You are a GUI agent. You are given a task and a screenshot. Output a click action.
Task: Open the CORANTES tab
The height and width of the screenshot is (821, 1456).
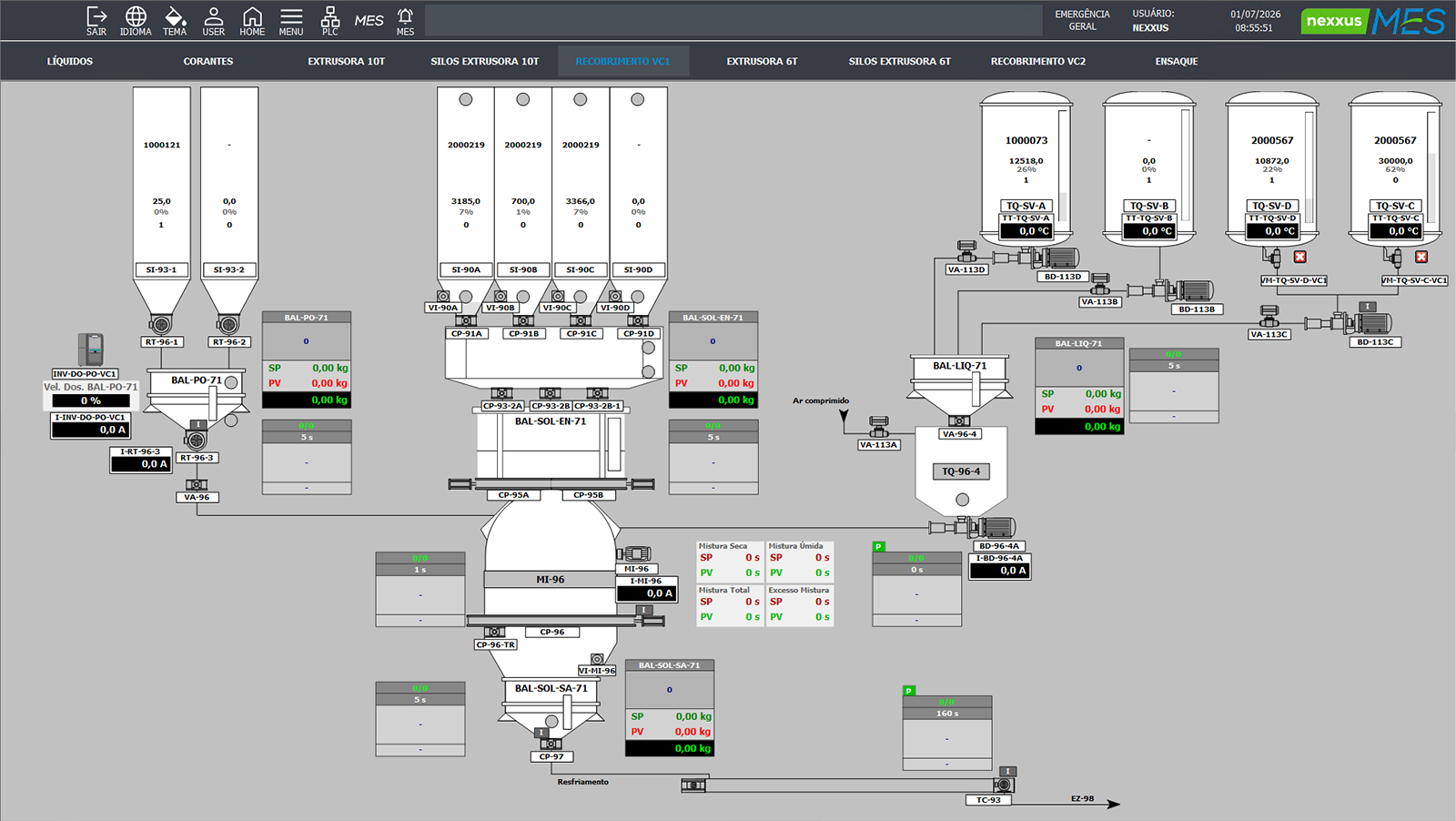(x=208, y=61)
